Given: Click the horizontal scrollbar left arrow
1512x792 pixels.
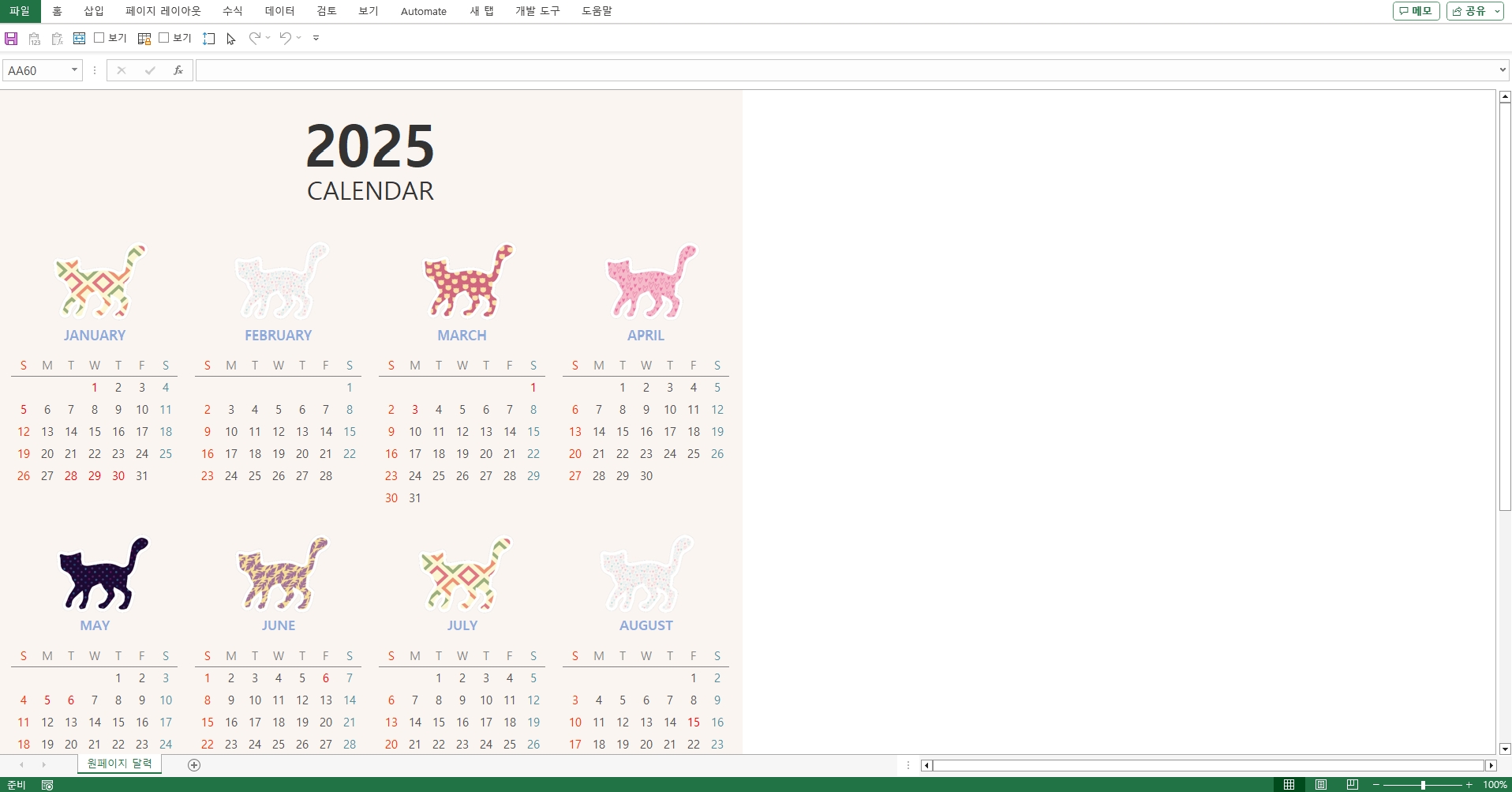Looking at the screenshot, I should point(926,765).
